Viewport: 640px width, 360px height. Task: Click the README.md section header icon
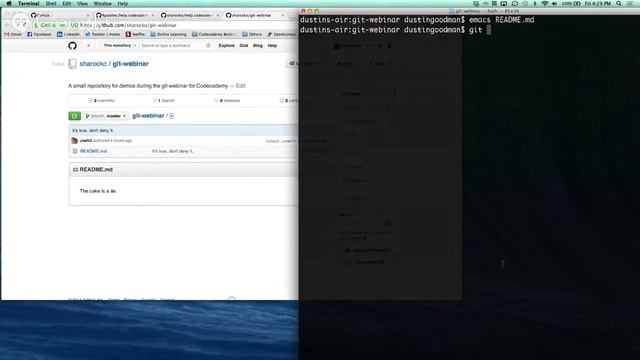click(75, 169)
